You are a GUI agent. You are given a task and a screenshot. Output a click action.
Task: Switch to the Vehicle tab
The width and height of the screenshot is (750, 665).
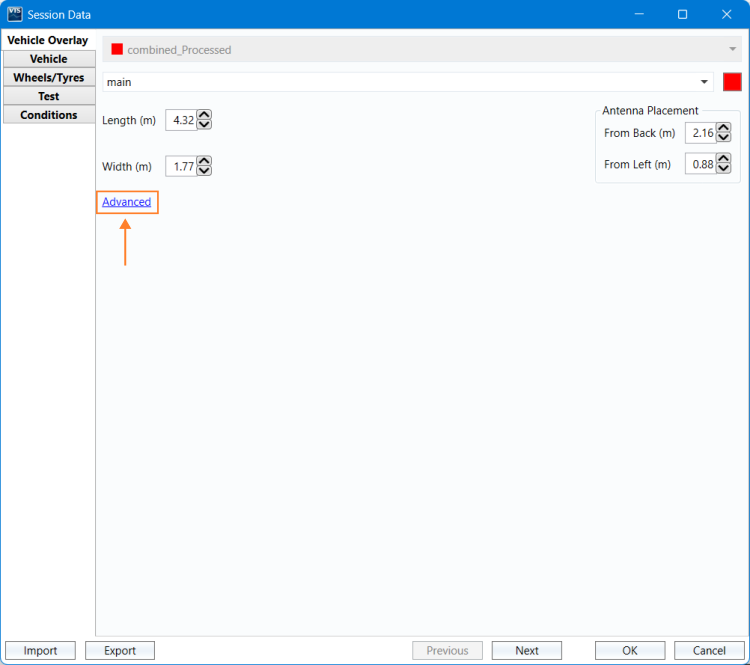pos(48,59)
